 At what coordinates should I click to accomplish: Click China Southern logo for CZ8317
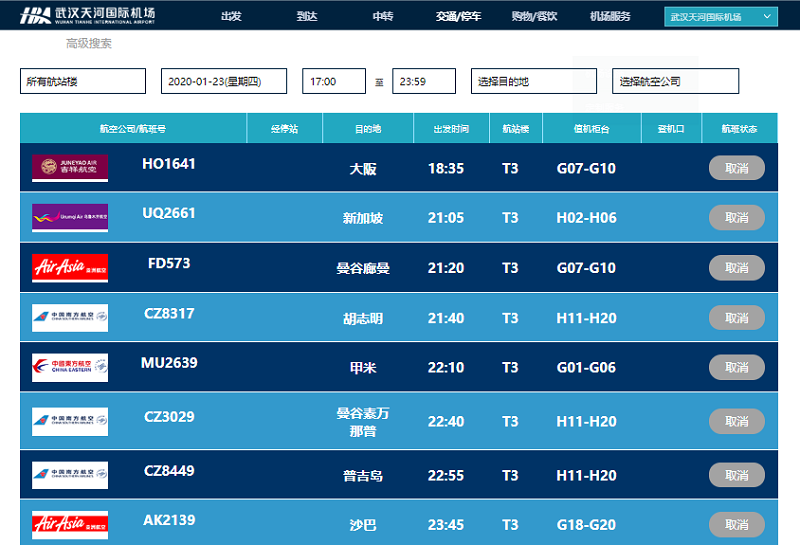click(x=70, y=318)
